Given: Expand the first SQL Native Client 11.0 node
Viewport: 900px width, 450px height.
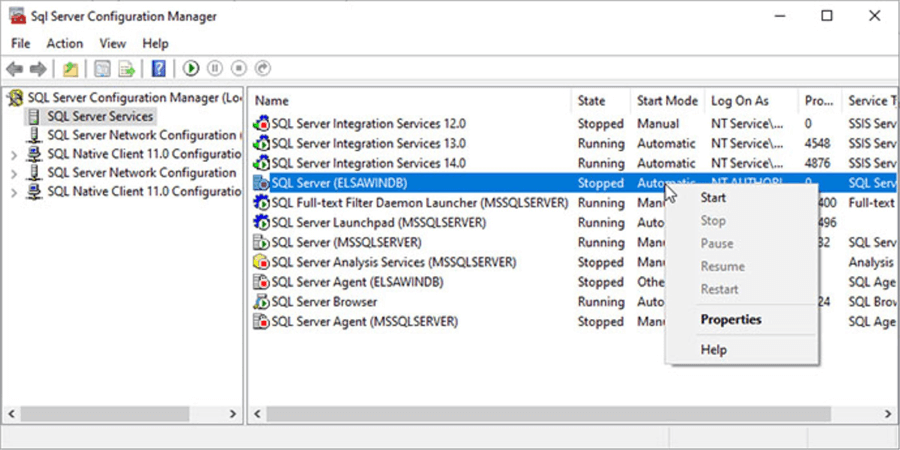Looking at the screenshot, I should pyautogui.click(x=14, y=154).
